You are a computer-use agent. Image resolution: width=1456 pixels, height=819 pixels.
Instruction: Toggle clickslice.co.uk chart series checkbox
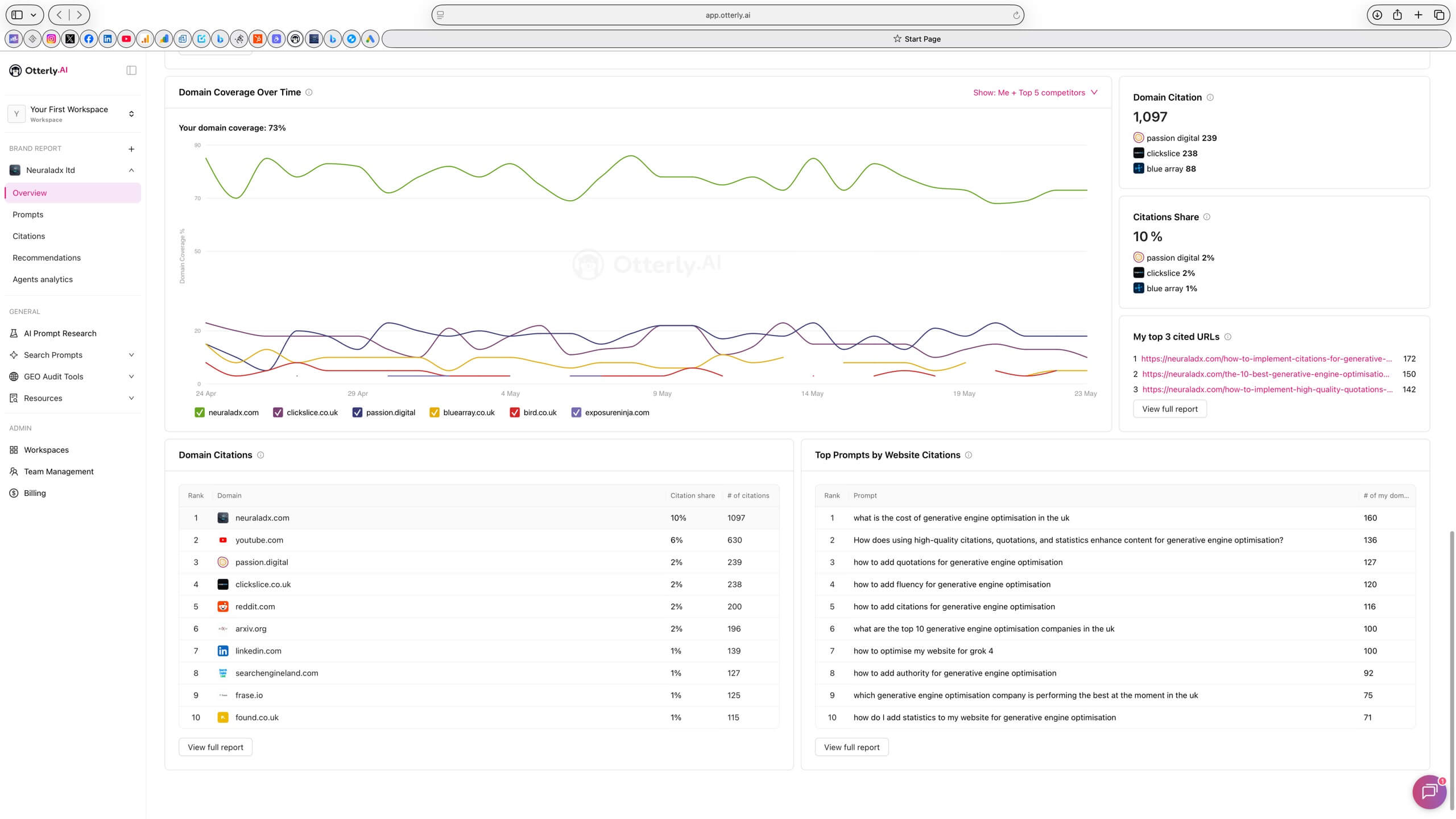click(278, 412)
